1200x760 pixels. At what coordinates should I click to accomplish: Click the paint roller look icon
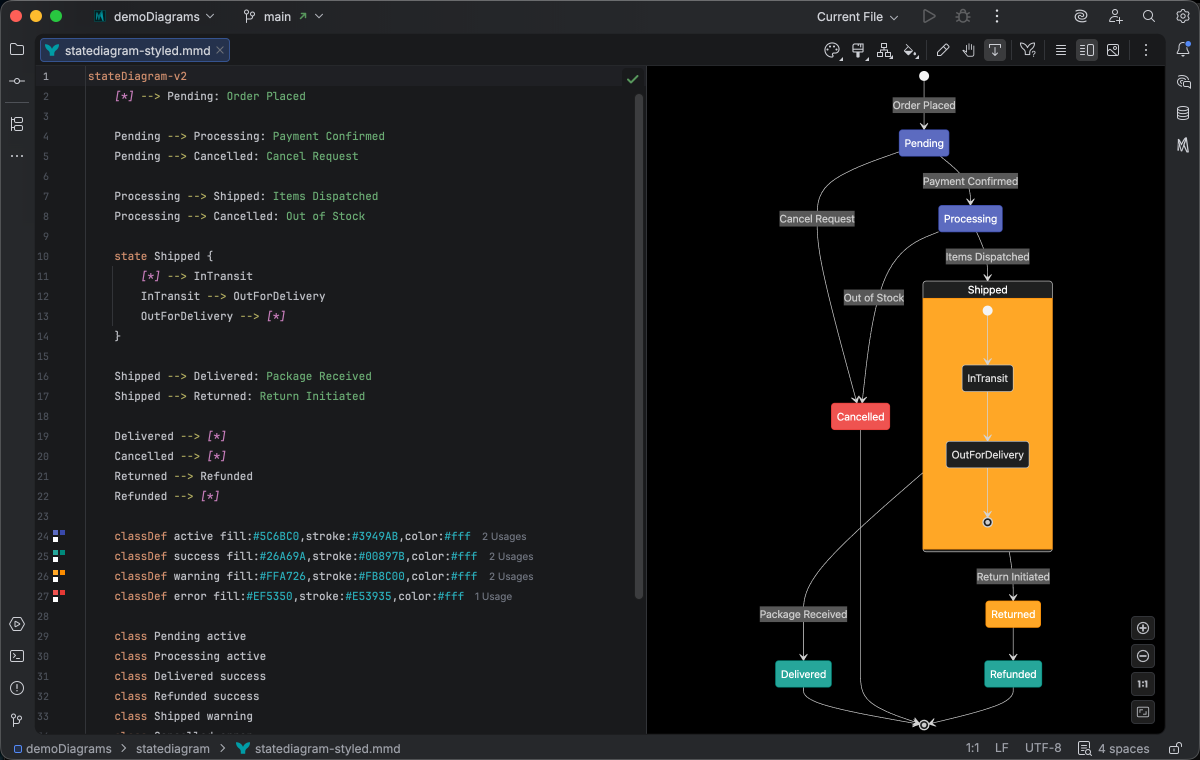[x=858, y=50]
